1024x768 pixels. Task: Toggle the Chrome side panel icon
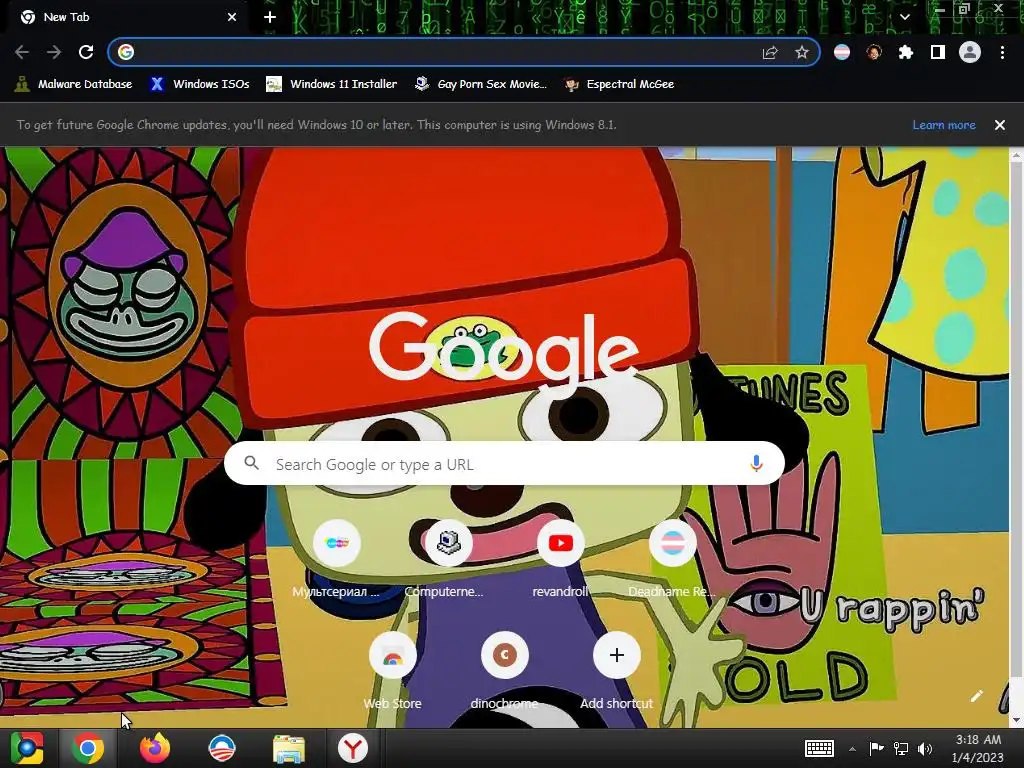coord(938,52)
